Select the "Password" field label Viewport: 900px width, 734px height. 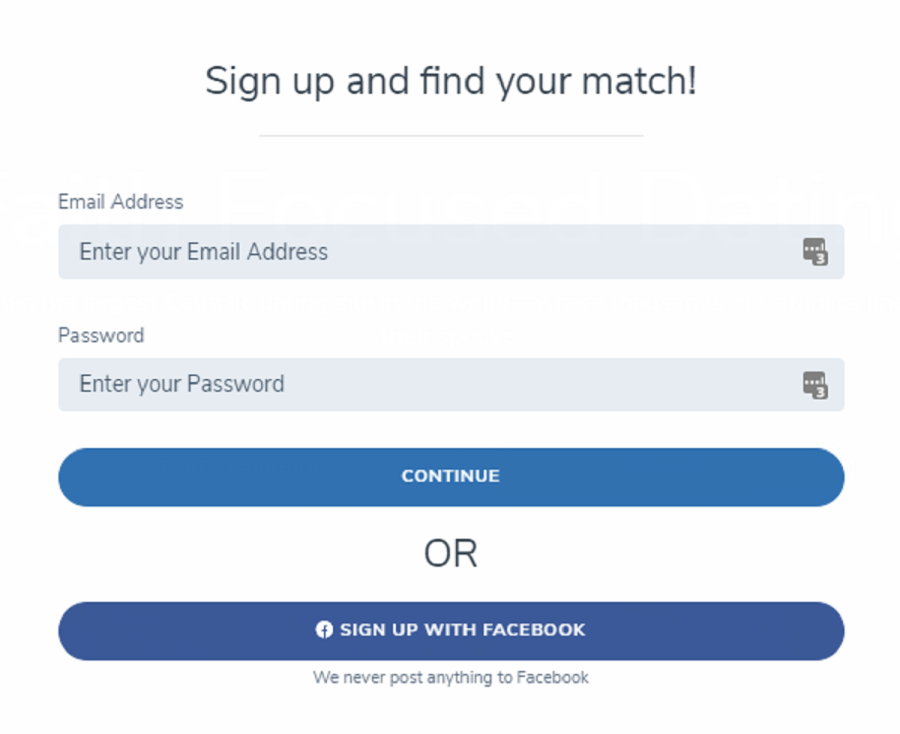pyautogui.click(x=101, y=335)
